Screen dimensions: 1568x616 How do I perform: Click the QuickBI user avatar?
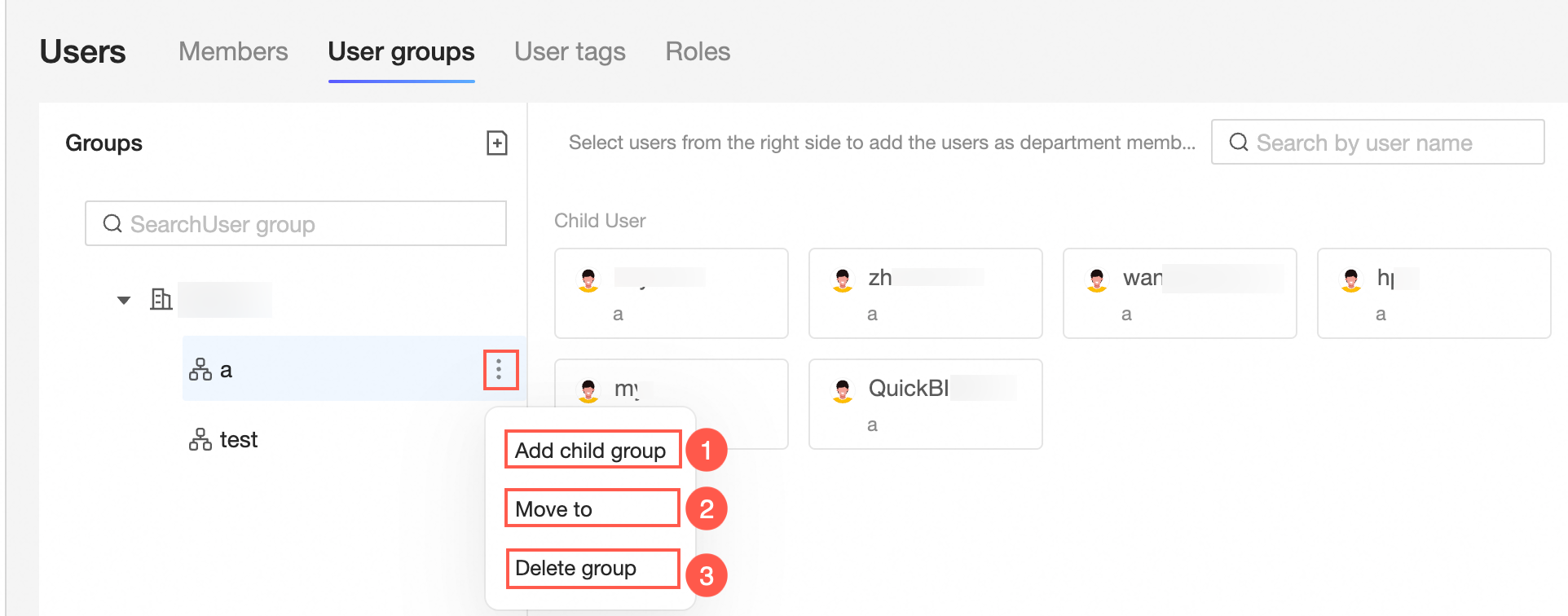[x=843, y=390]
